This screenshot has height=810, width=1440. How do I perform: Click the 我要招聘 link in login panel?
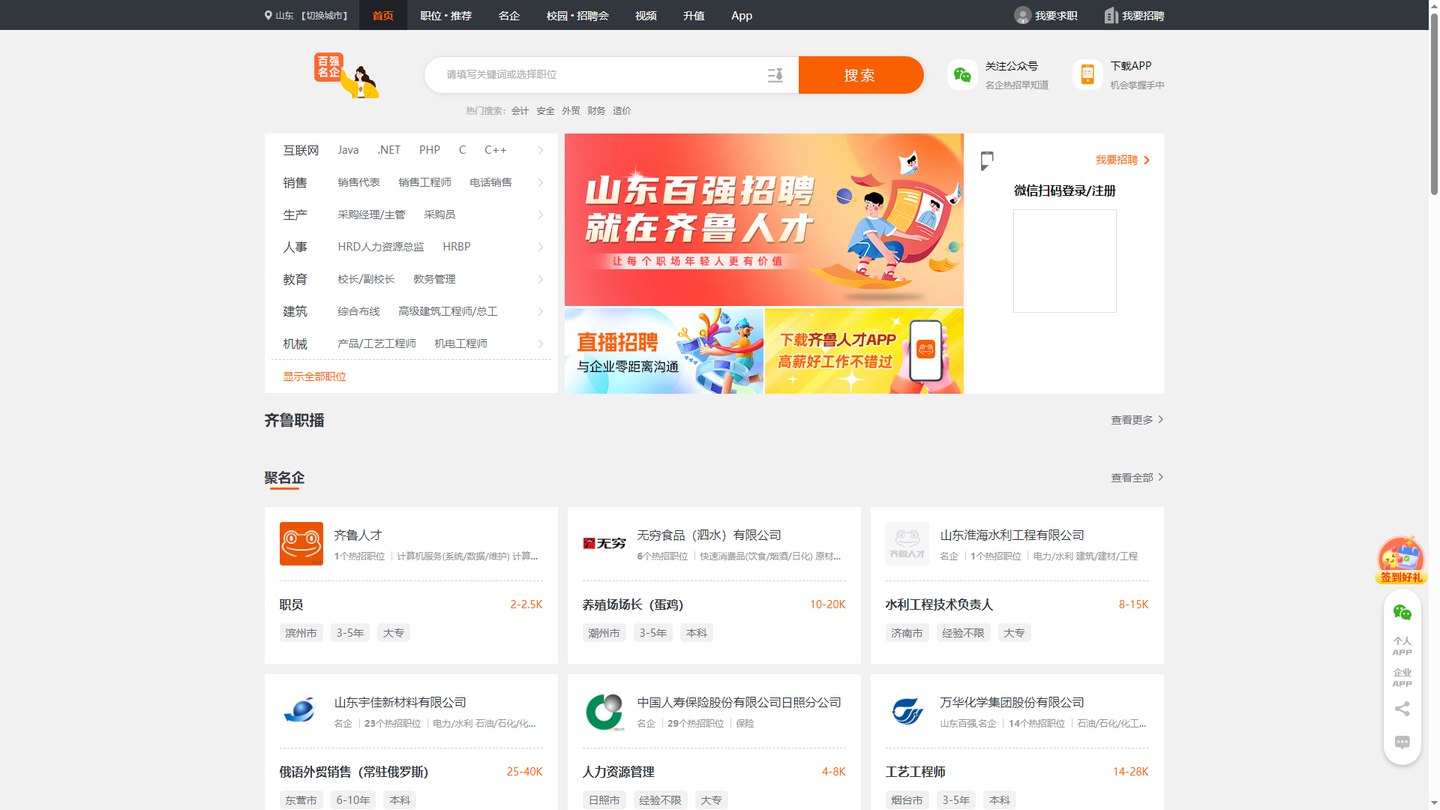pos(1122,160)
